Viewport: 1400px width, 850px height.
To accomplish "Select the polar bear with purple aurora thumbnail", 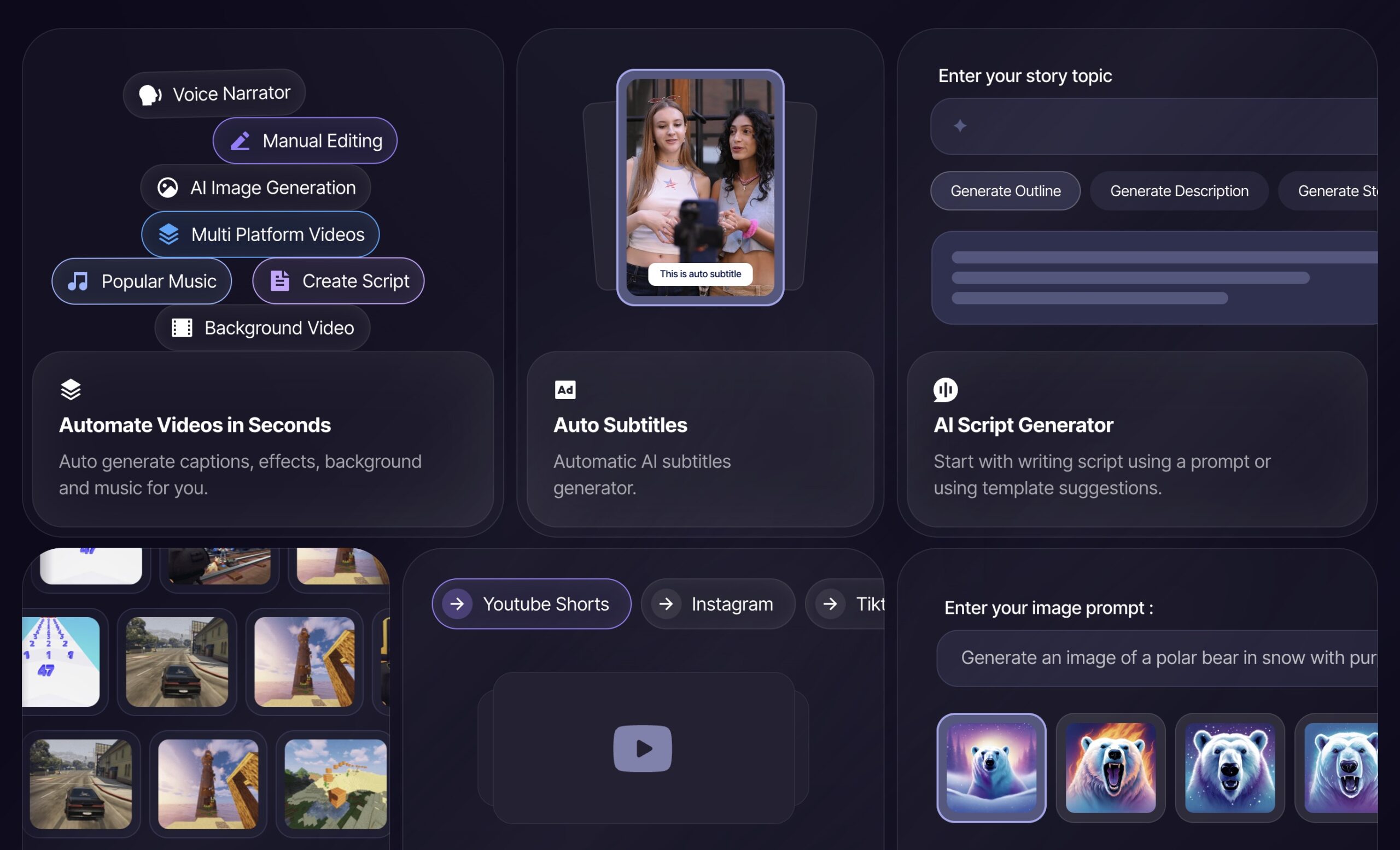I will [x=991, y=768].
